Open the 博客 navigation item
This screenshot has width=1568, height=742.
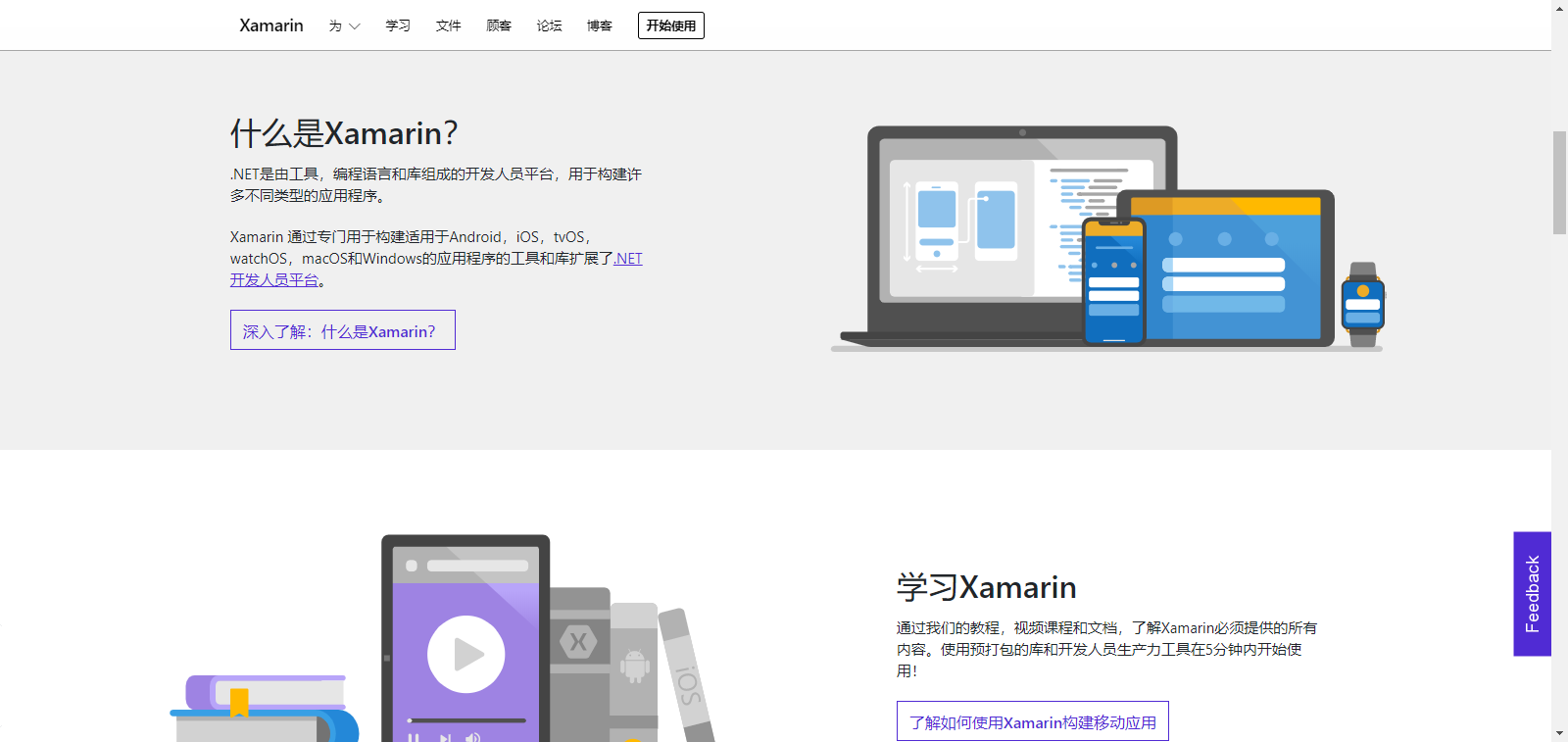(x=600, y=26)
